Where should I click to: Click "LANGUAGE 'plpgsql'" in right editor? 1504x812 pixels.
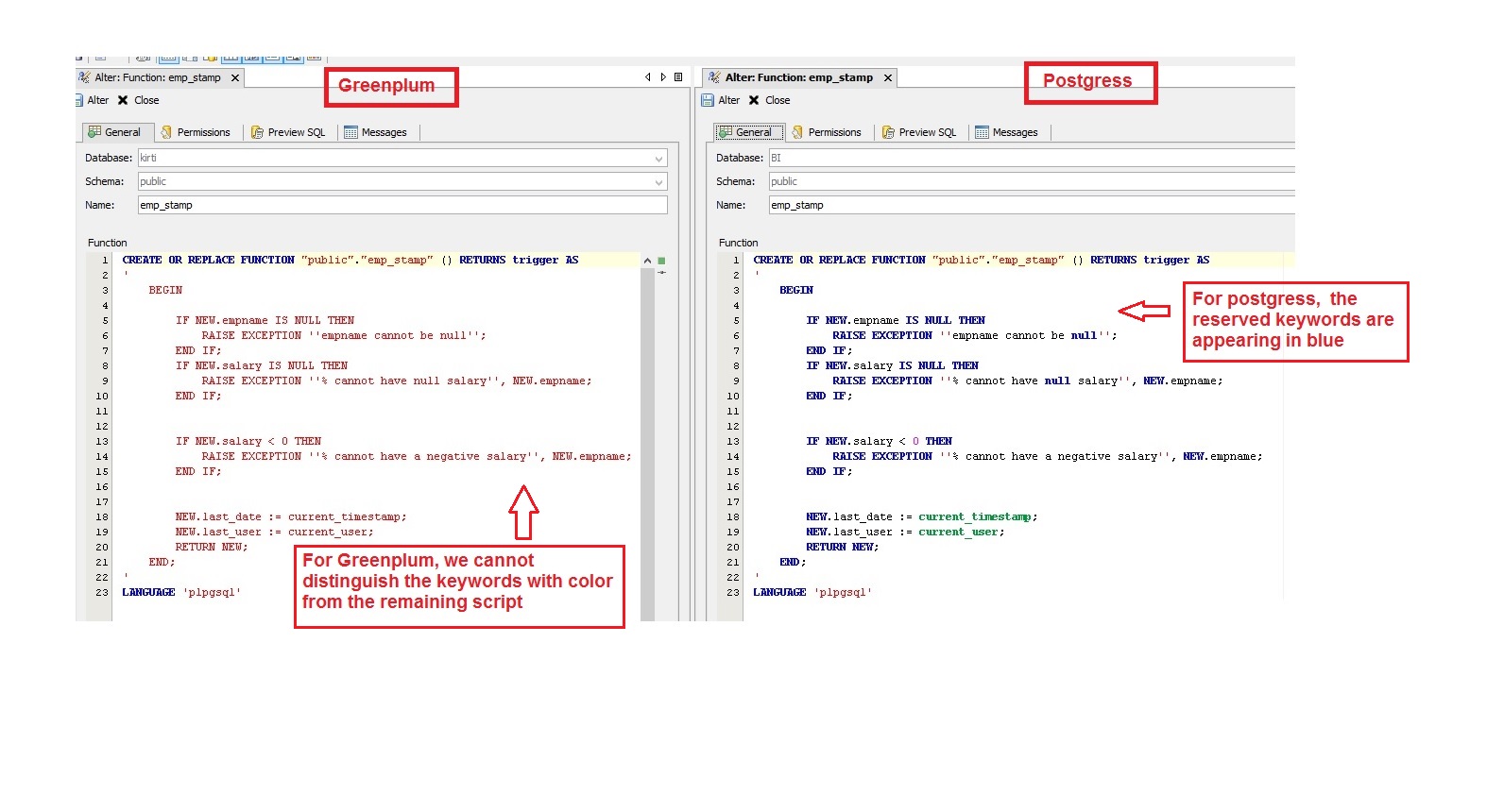[x=813, y=592]
